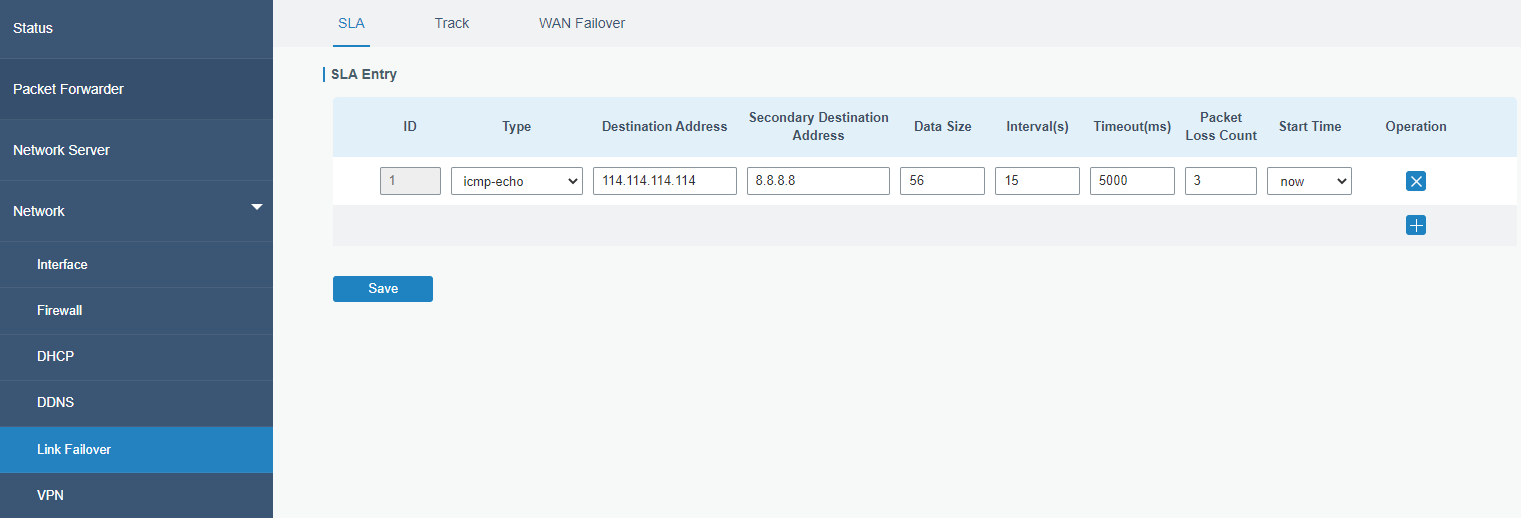Go to Firewall settings
This screenshot has height=518, width=1521.
59,311
